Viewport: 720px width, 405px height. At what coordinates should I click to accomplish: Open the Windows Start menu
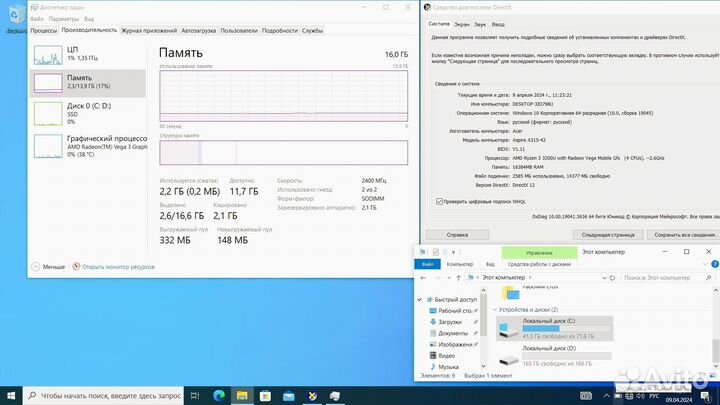11,395
